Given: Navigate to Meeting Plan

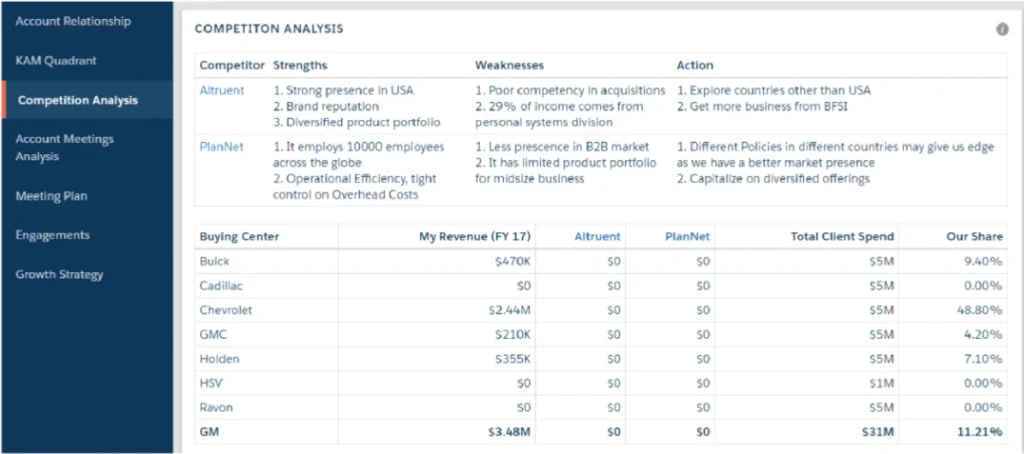Looking at the screenshot, I should 52,196.
